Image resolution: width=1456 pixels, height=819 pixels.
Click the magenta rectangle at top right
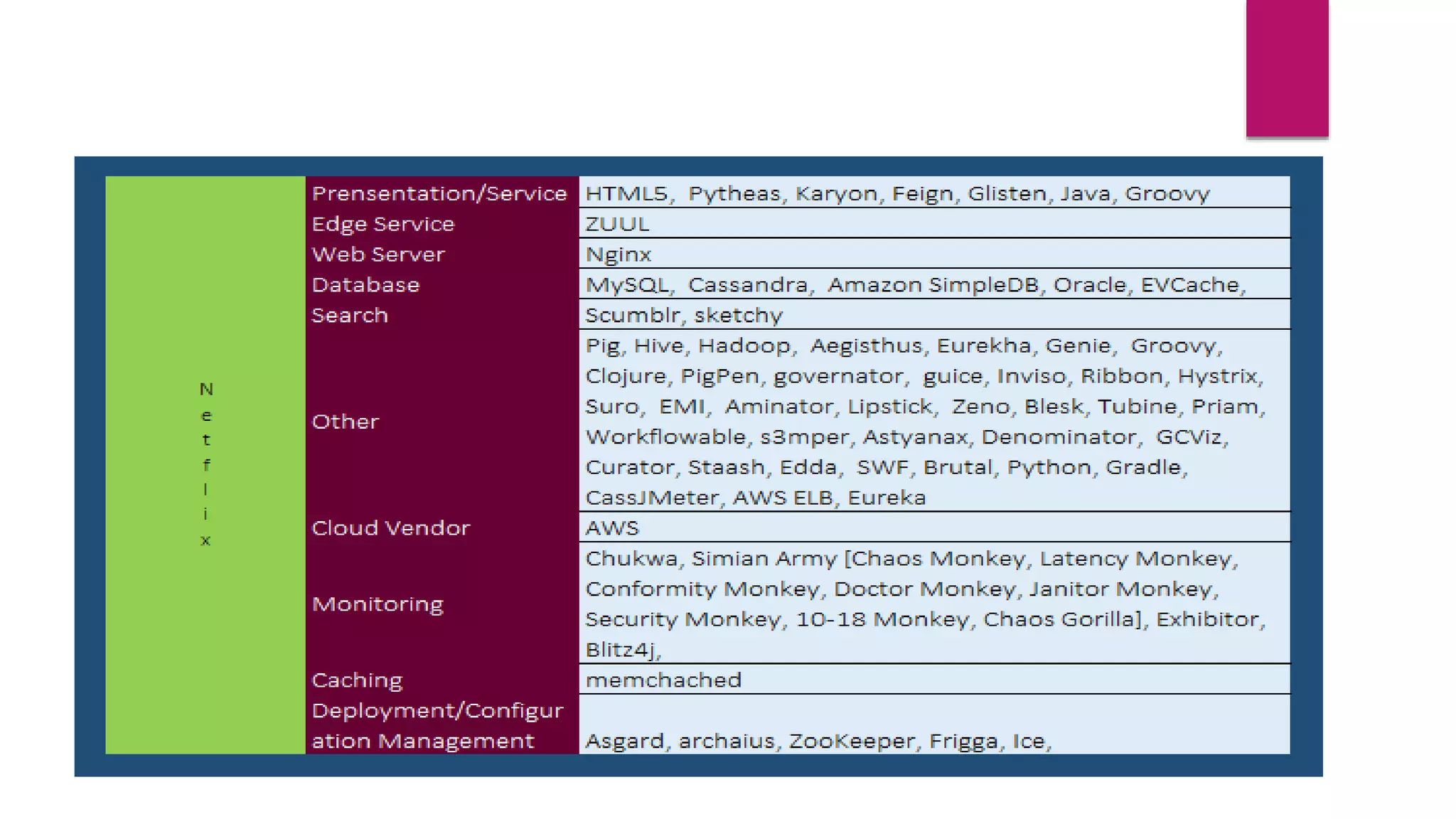1287,68
